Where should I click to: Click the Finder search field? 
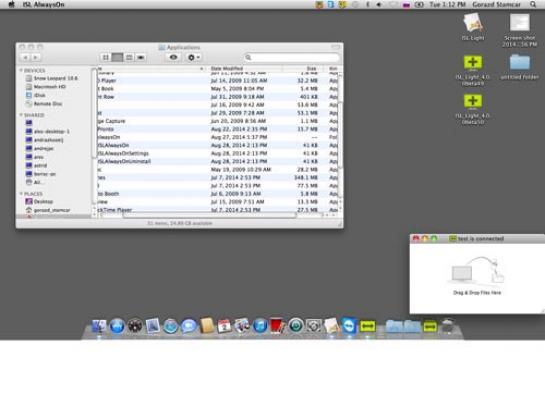(292, 57)
